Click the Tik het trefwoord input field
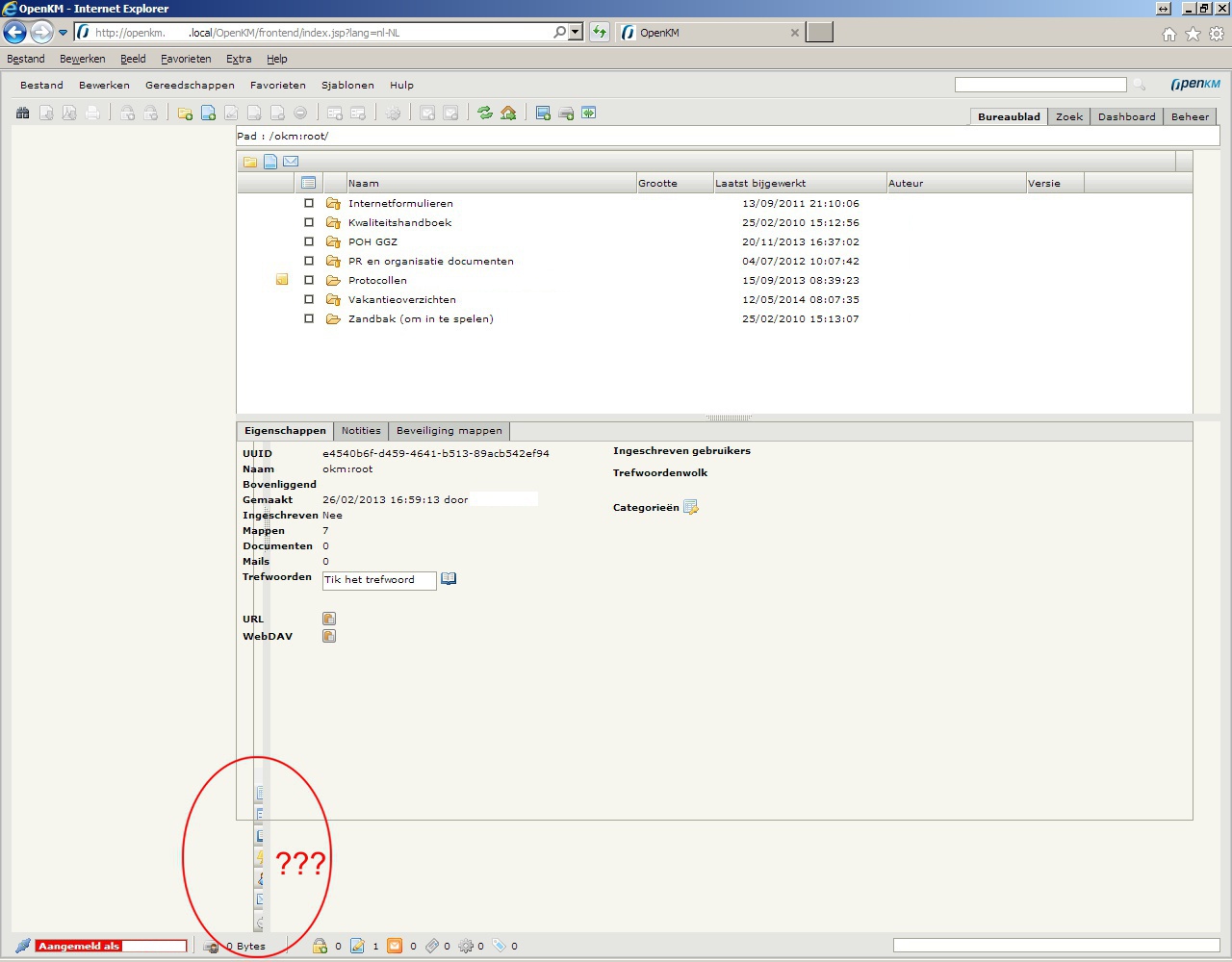1232x962 pixels. (378, 580)
